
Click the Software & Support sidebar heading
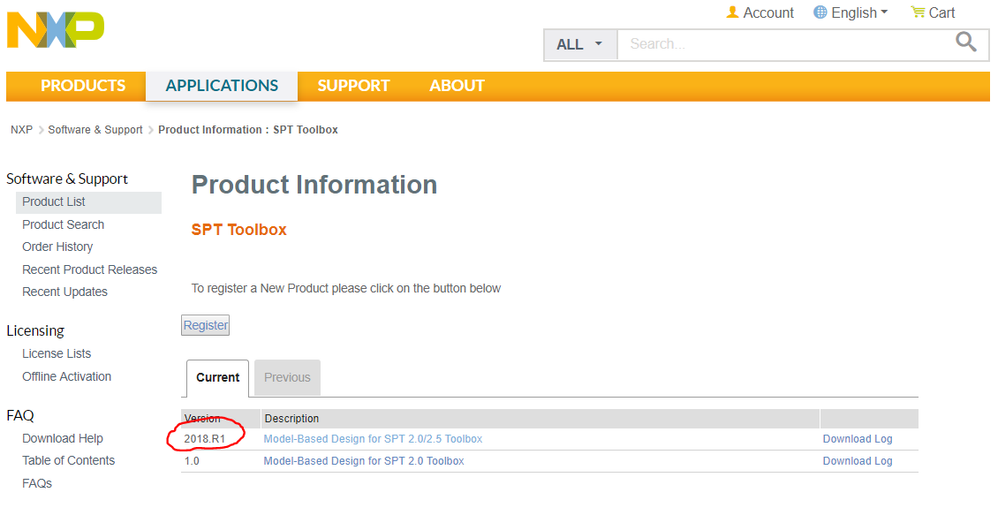pyautogui.click(x=67, y=179)
